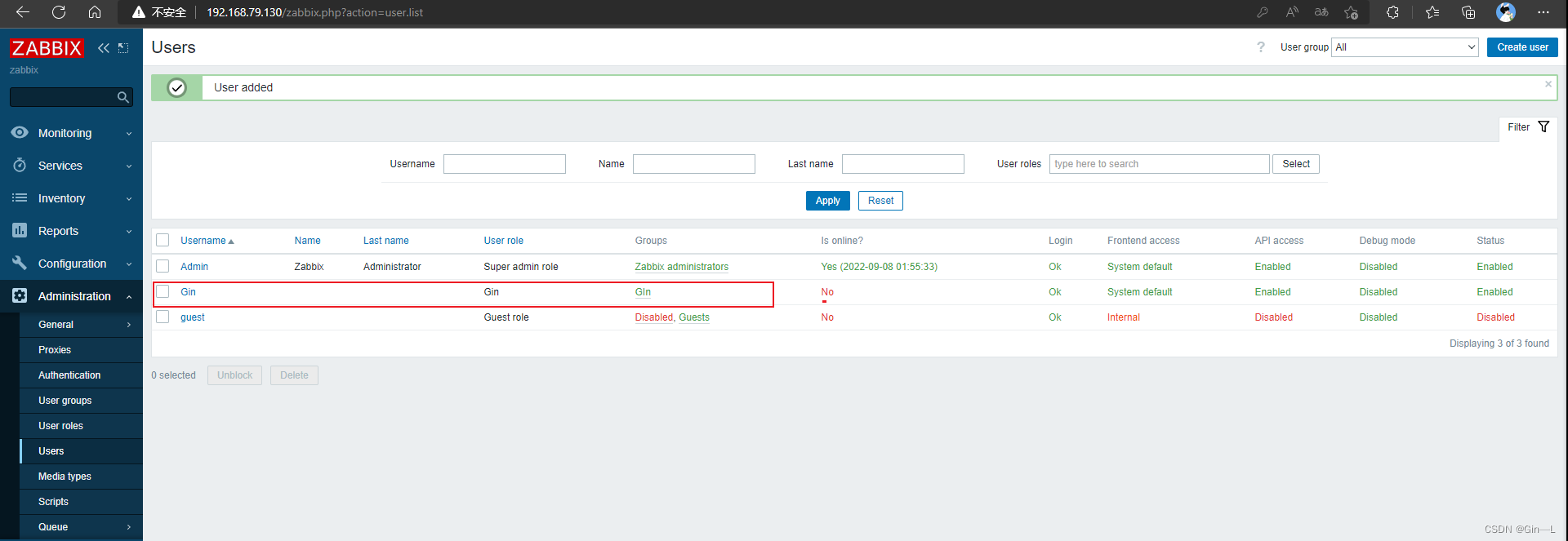Check the Gin user row checkbox
1568x541 pixels.
[163, 291]
